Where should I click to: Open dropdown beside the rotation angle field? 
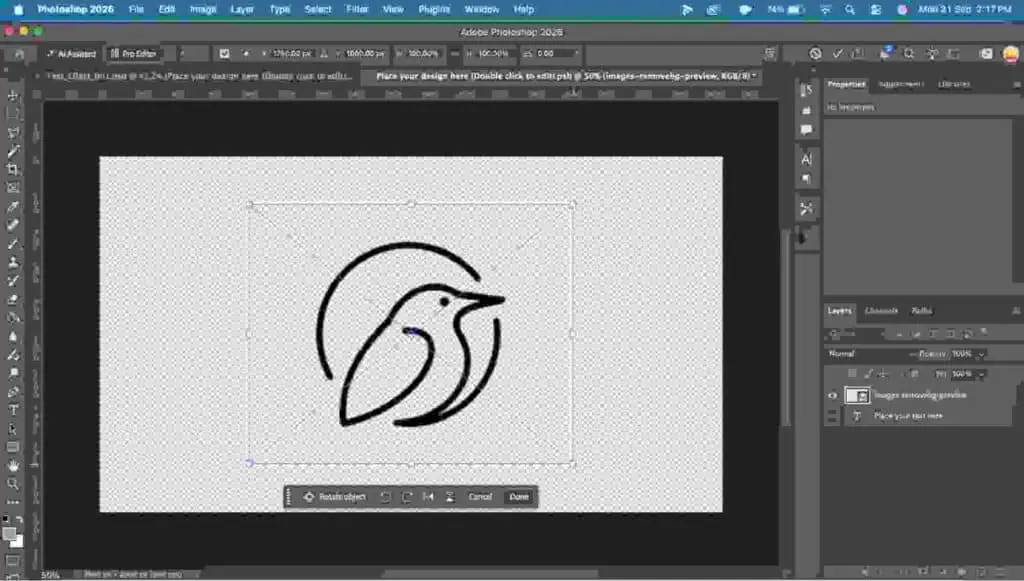point(576,54)
